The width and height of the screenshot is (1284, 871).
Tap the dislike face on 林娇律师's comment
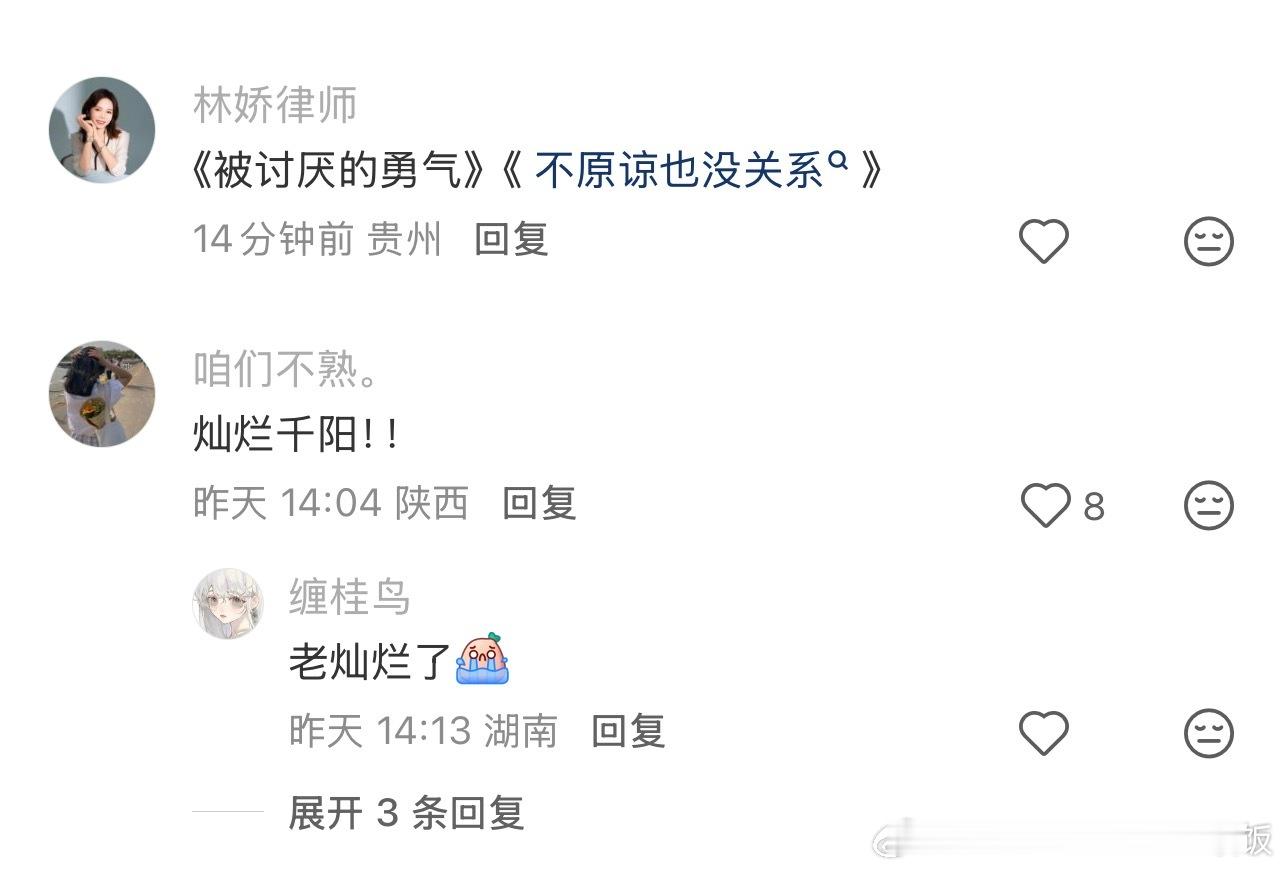point(1209,242)
